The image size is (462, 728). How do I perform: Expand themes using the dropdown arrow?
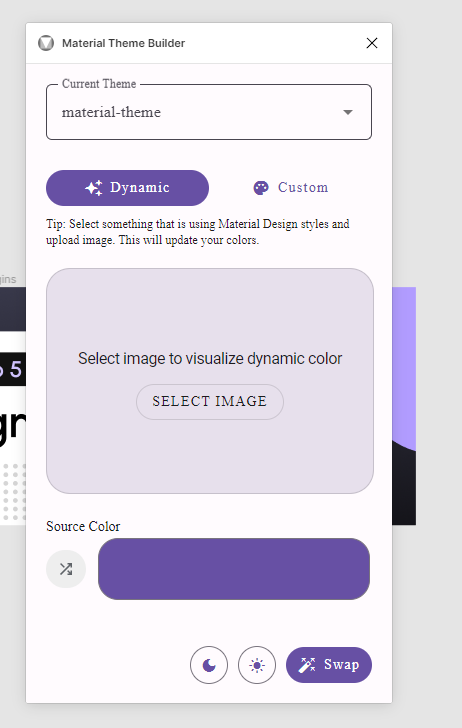(x=348, y=112)
